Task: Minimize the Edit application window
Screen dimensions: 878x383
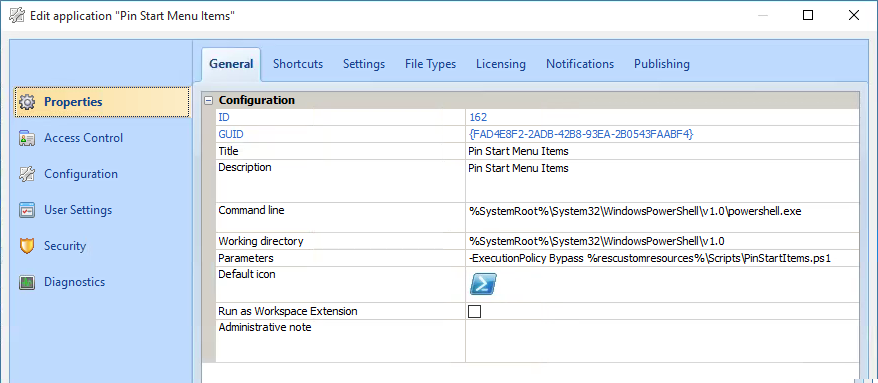Action: click(x=762, y=15)
